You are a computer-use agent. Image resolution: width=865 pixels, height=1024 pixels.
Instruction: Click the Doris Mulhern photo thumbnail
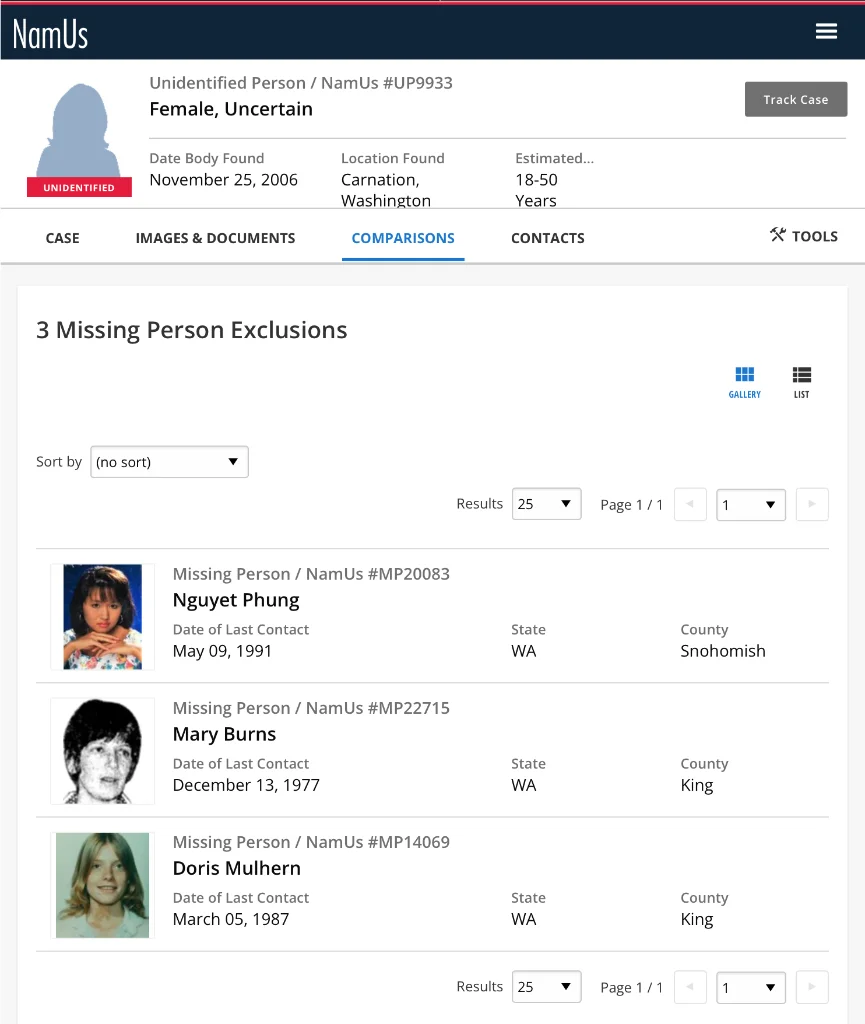click(102, 885)
